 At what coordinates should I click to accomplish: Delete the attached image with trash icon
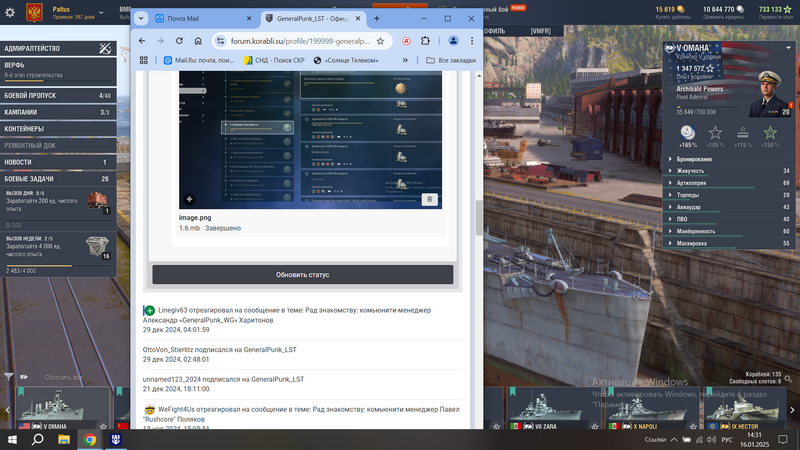click(430, 199)
